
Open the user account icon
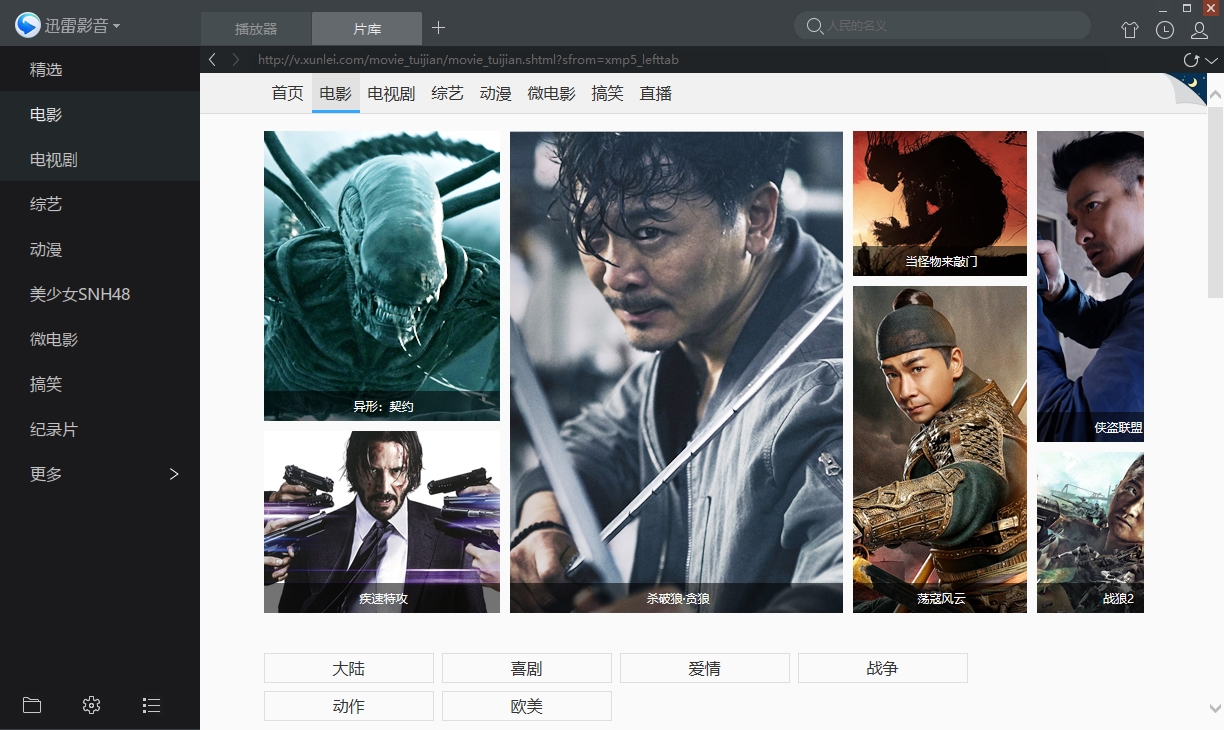(x=1200, y=30)
